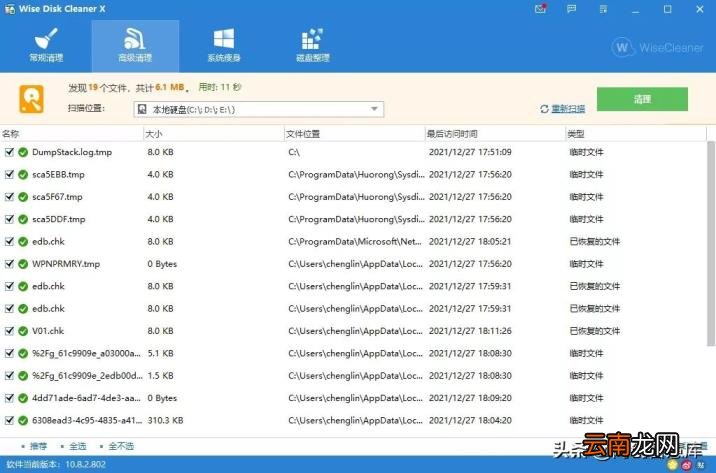Sort by 文件位置 column header
716x473 pixels.
[354, 134]
